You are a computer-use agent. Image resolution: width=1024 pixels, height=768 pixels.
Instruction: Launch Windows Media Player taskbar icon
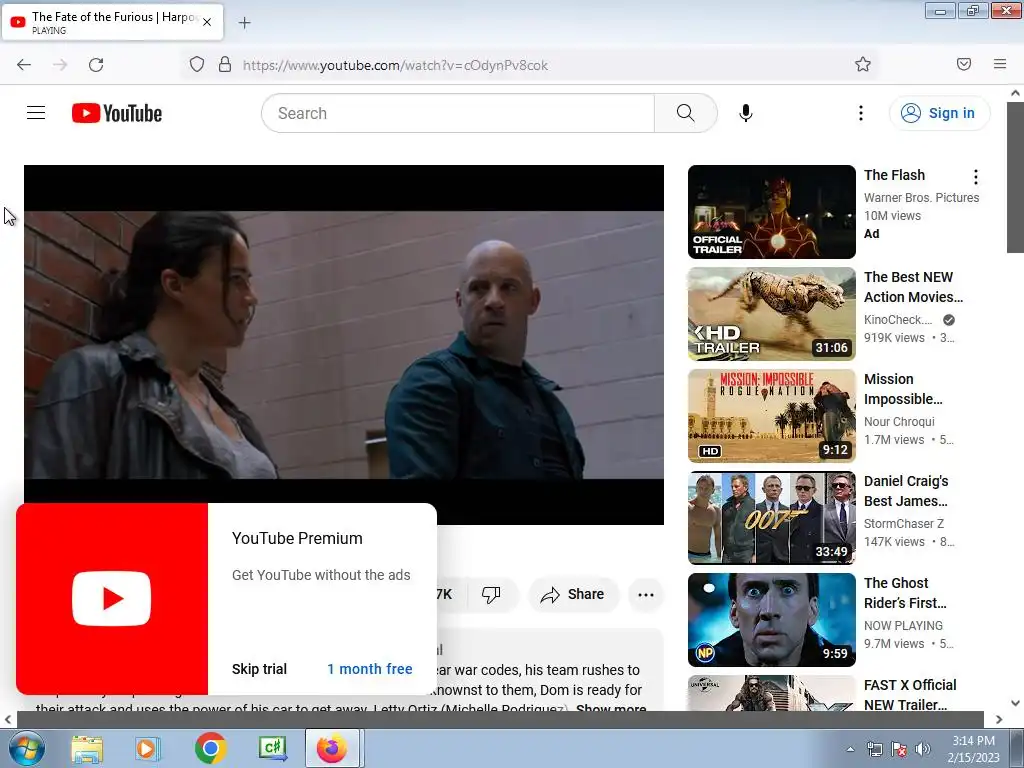147,749
